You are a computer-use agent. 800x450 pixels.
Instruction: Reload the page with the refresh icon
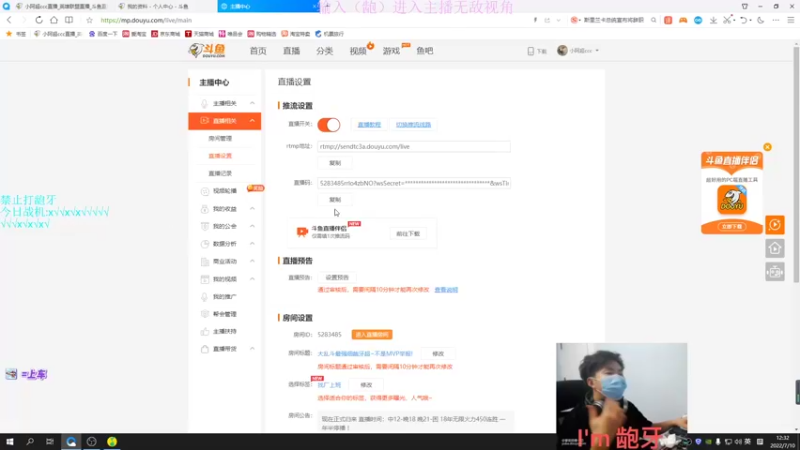click(39, 20)
